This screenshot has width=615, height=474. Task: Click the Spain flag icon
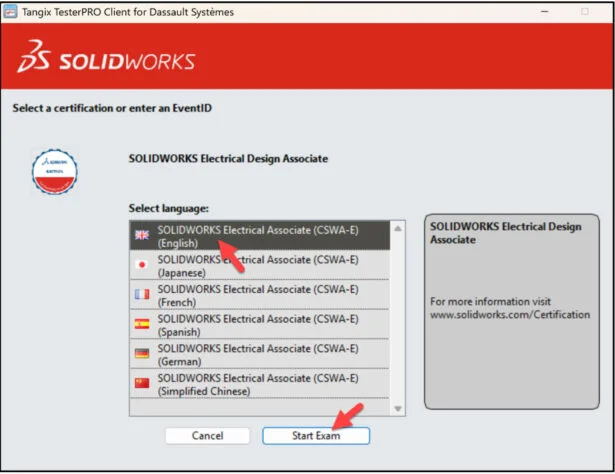[x=142, y=324]
